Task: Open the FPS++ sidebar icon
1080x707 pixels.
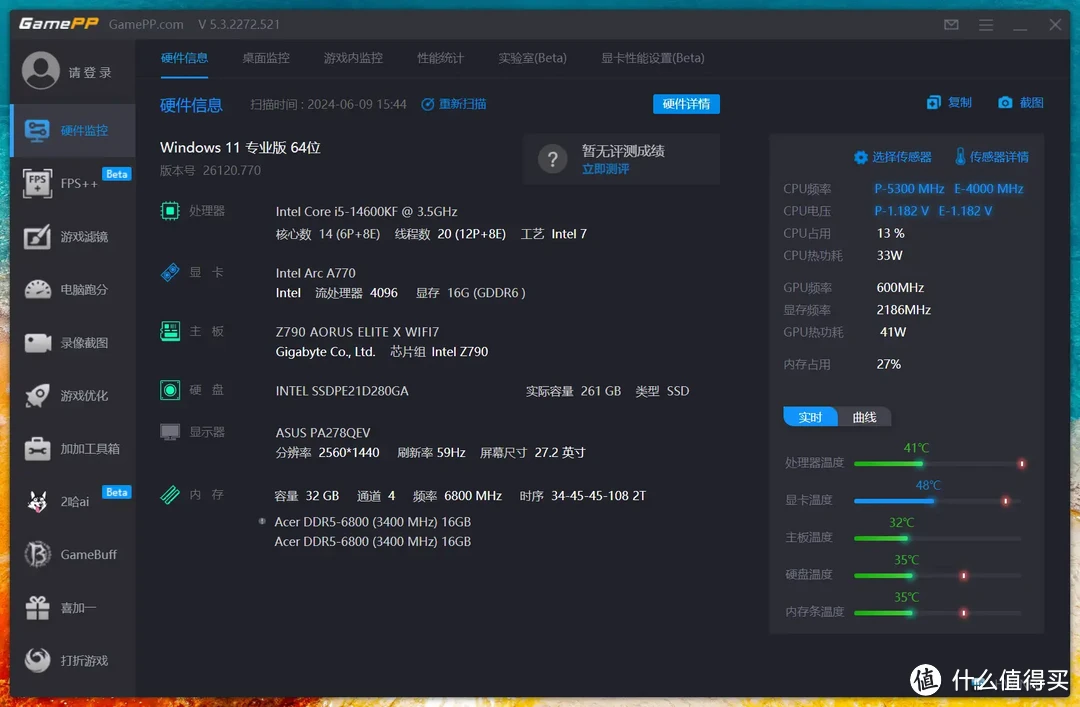Action: (x=37, y=183)
